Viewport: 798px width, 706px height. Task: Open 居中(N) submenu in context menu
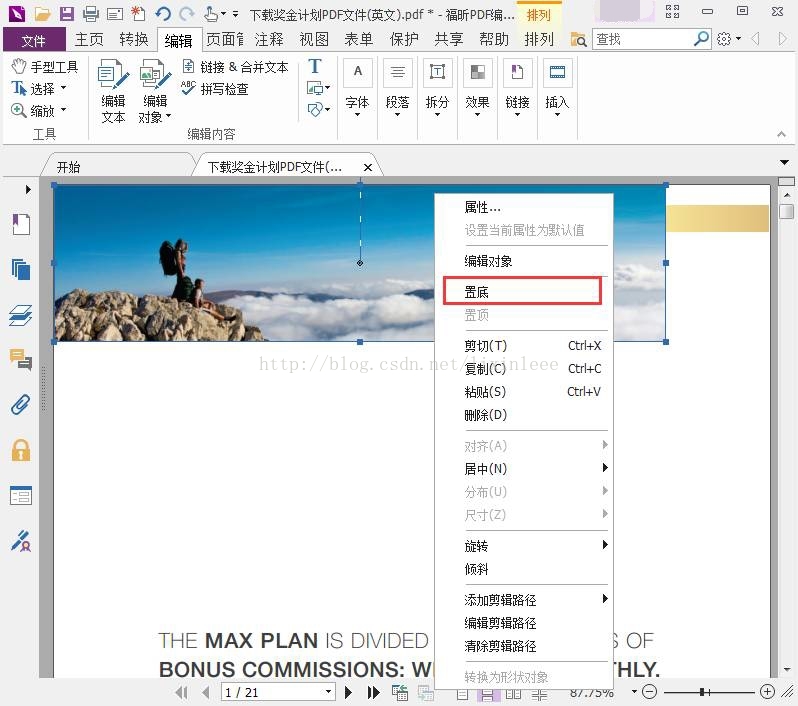pos(524,468)
